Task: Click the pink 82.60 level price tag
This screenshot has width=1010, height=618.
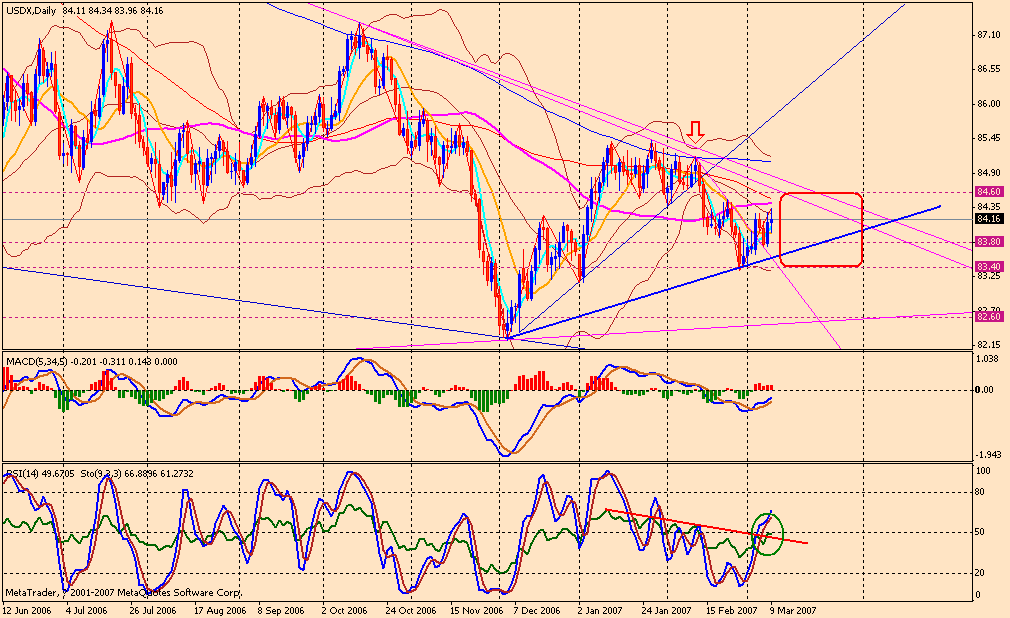Action: (x=989, y=316)
